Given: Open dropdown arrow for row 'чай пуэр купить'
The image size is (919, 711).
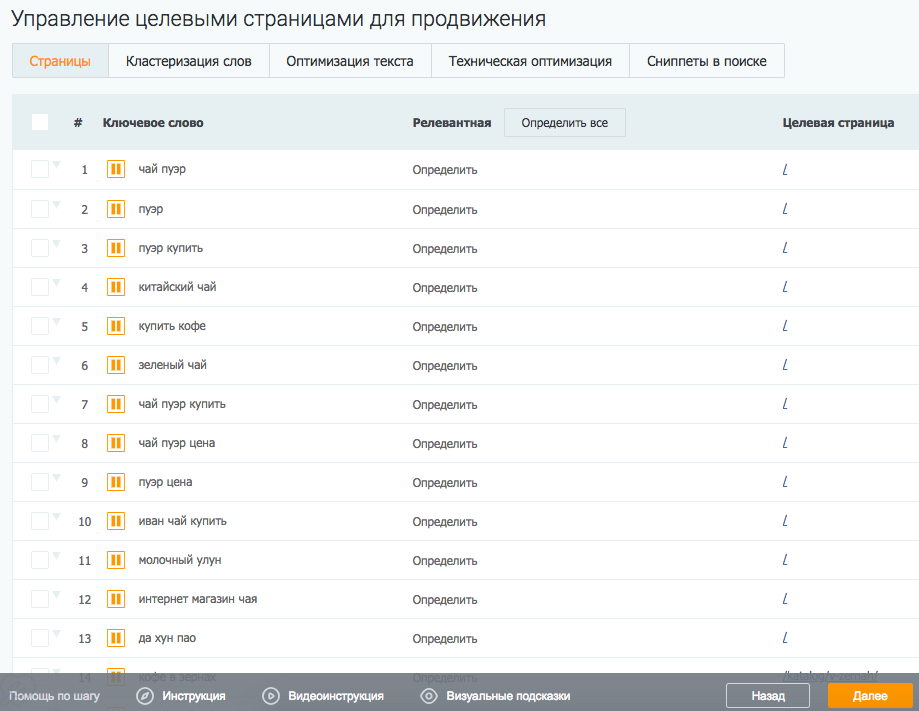Looking at the screenshot, I should pyautogui.click(x=57, y=400).
